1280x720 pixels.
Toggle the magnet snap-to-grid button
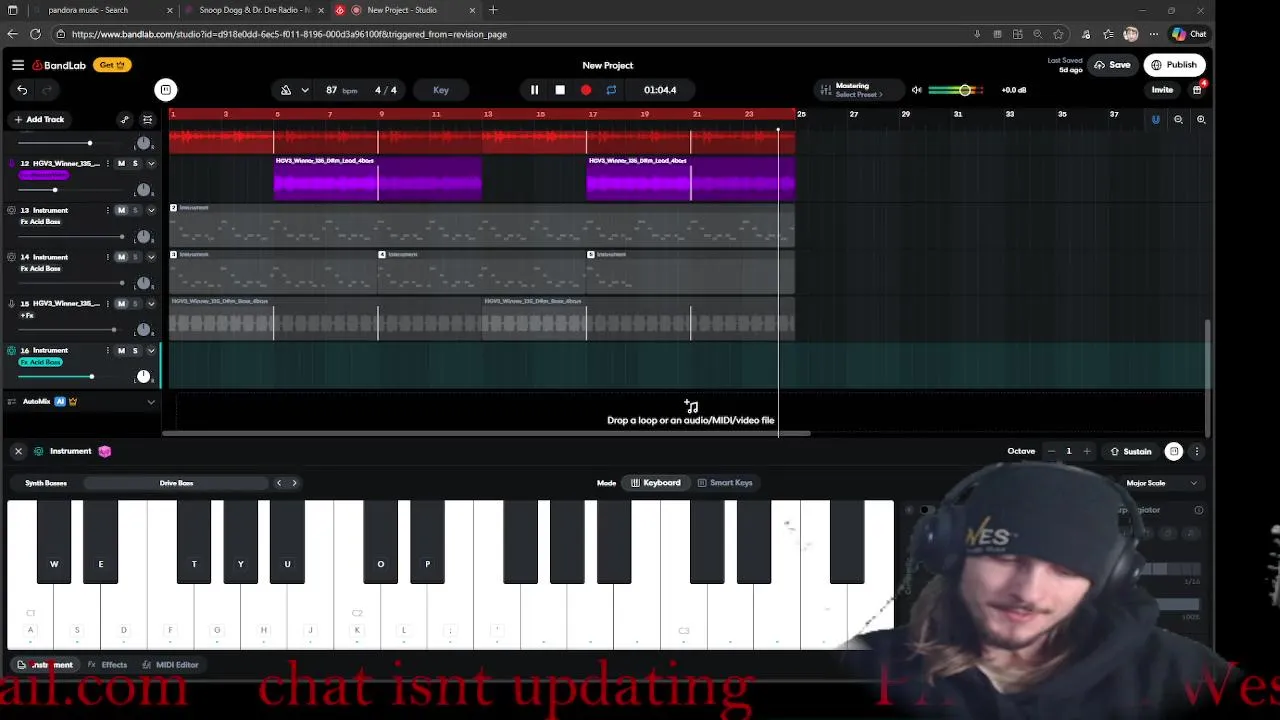(1155, 119)
